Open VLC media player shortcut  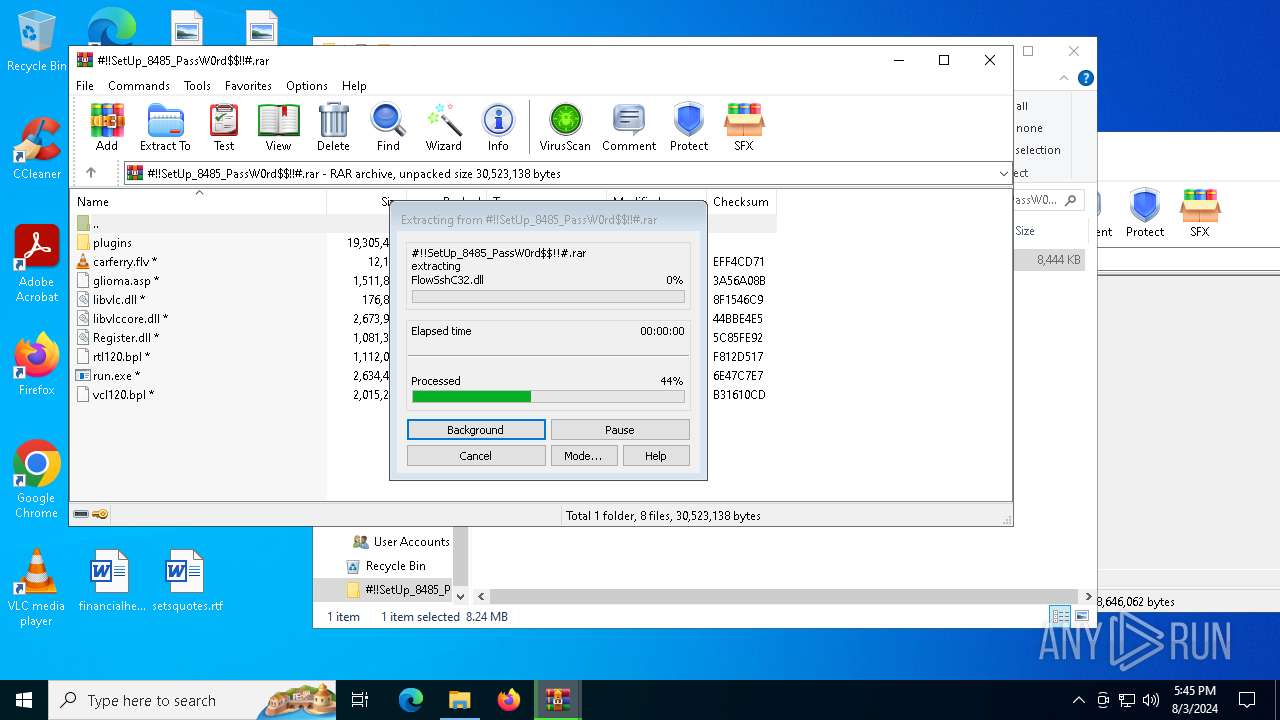point(36,588)
